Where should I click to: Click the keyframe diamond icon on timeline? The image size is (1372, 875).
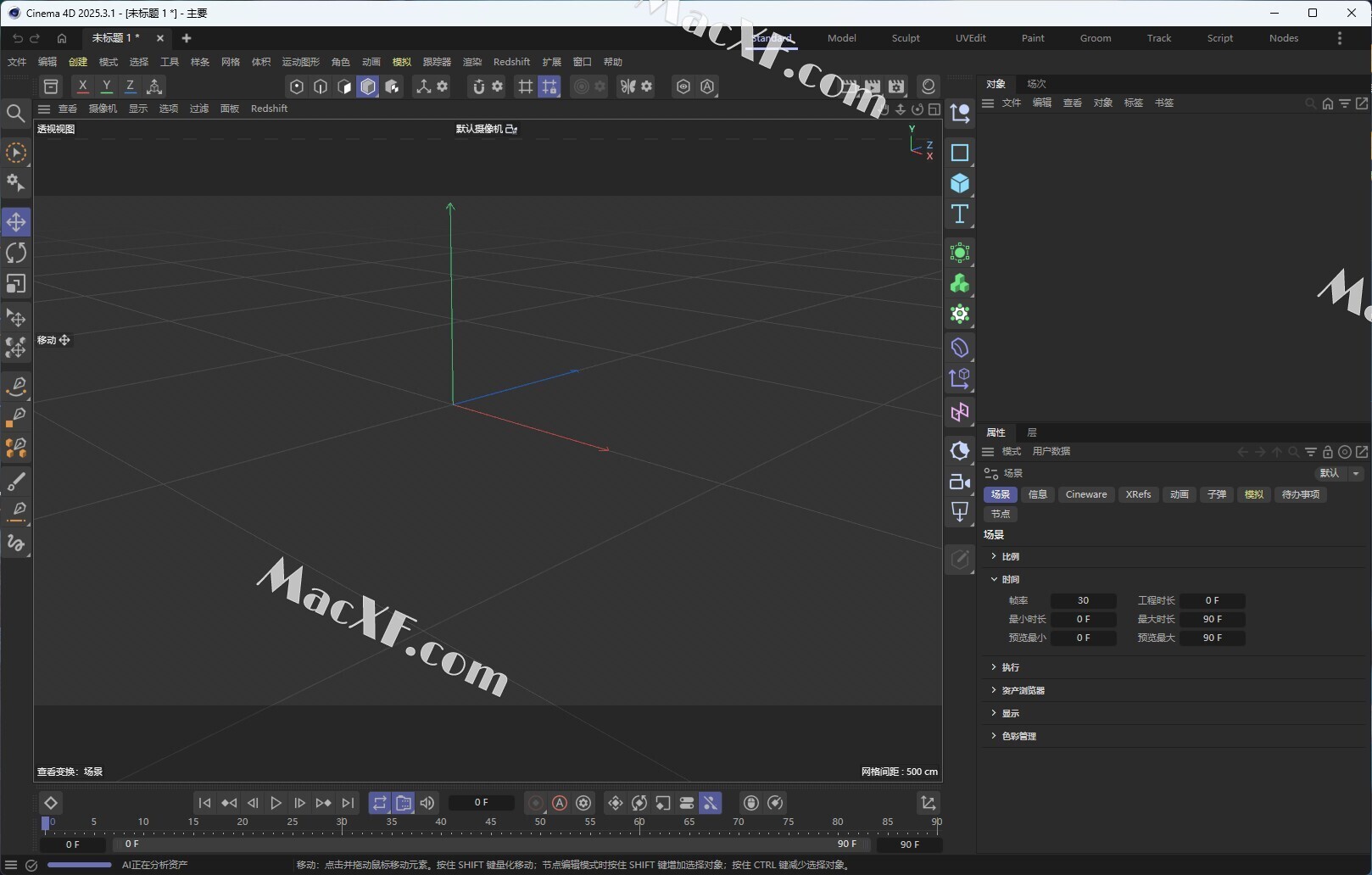(x=51, y=803)
